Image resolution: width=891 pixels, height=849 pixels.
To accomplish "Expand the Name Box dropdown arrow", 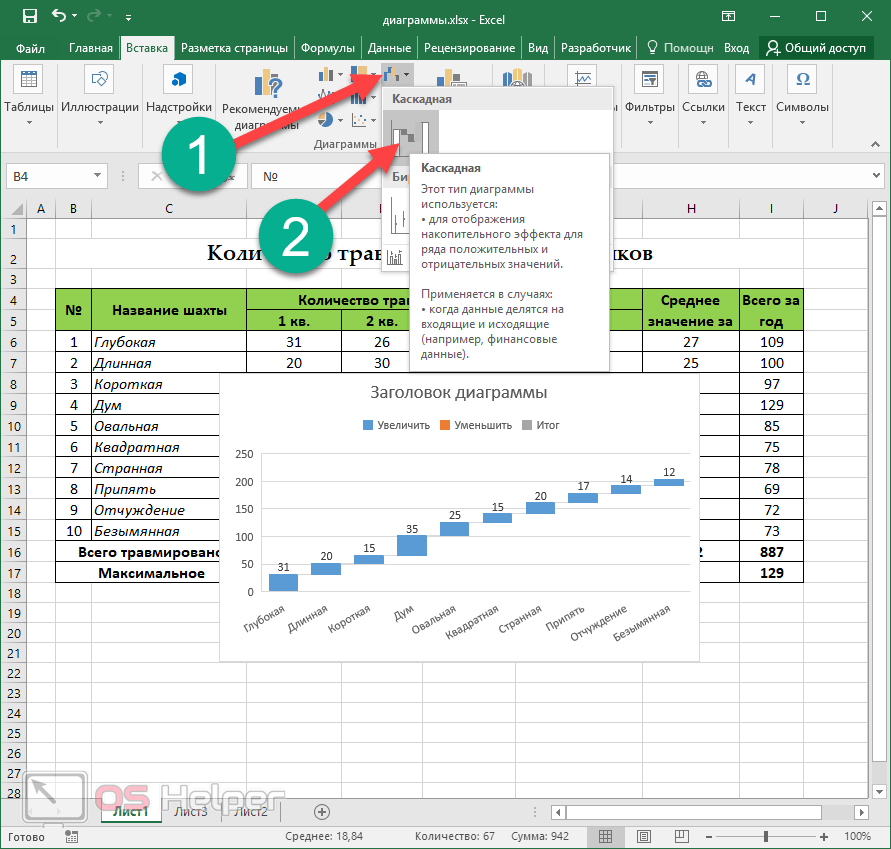I will (97, 176).
